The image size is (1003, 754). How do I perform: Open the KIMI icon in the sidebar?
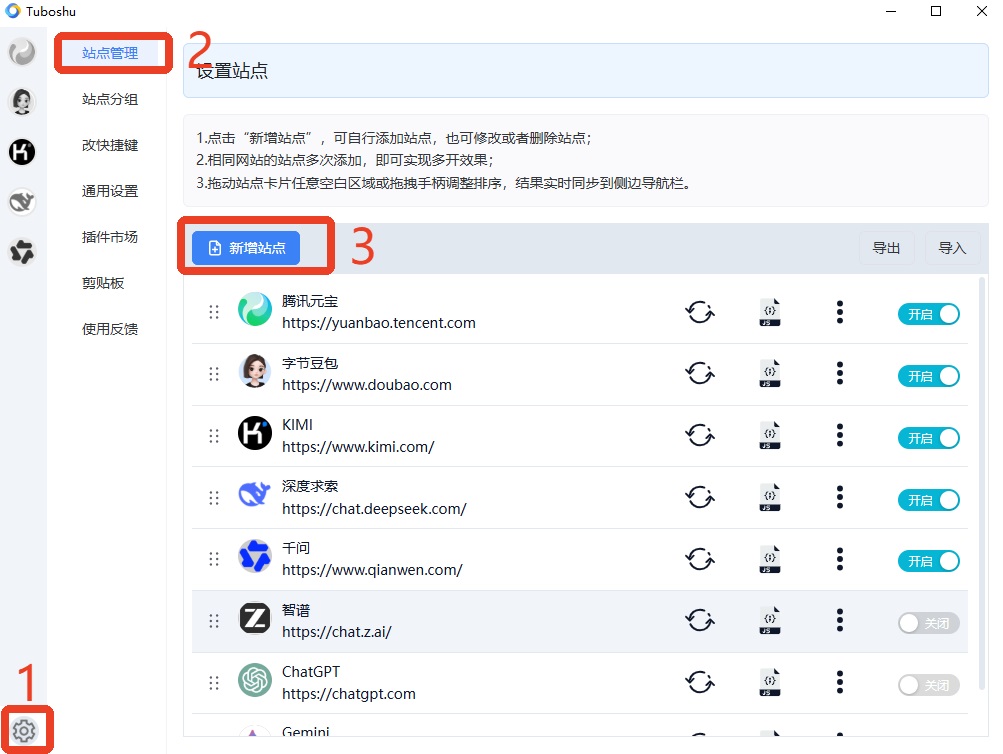pyautogui.click(x=22, y=152)
